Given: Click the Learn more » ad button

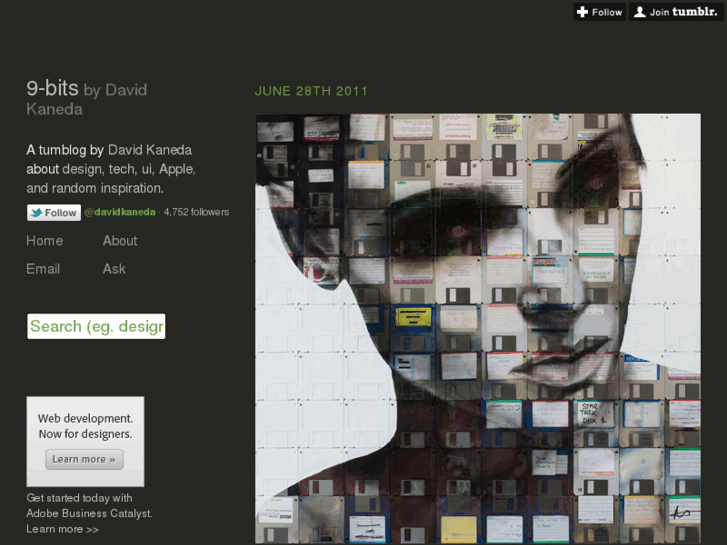Looking at the screenshot, I should point(84,459).
